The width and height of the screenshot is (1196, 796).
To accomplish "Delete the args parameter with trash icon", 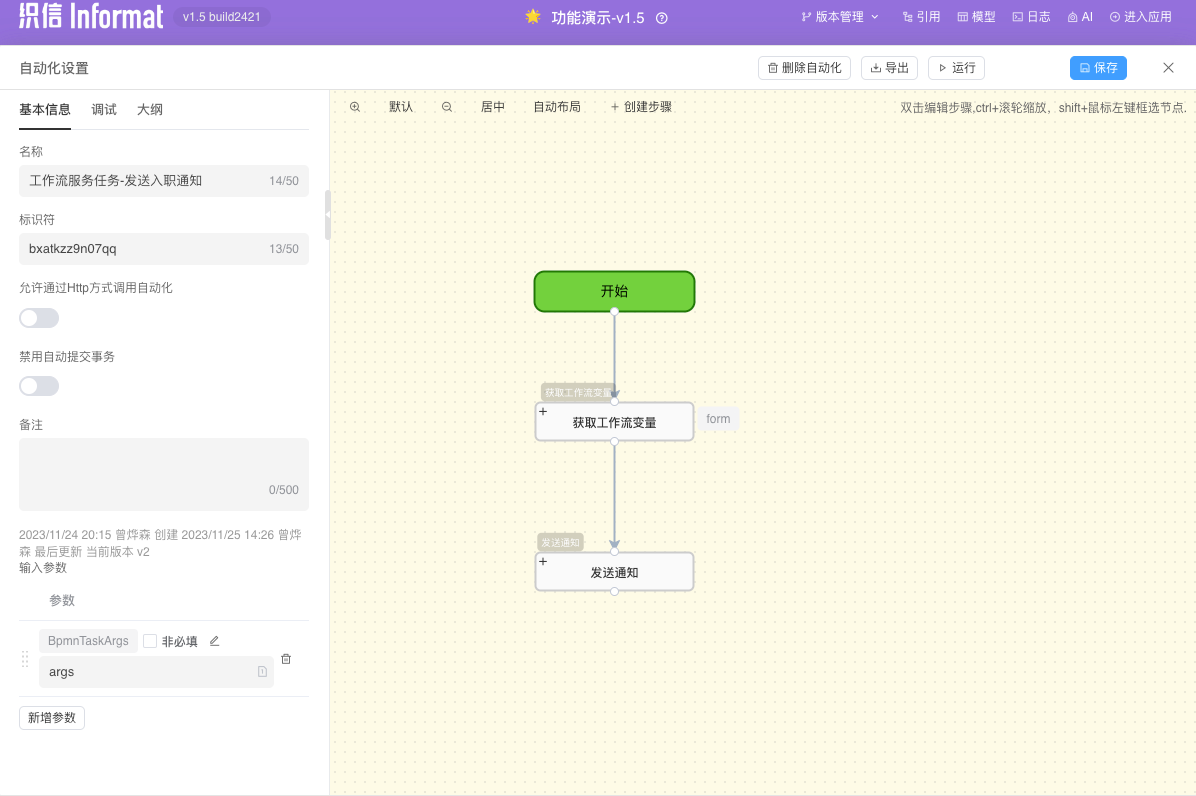I will click(286, 659).
